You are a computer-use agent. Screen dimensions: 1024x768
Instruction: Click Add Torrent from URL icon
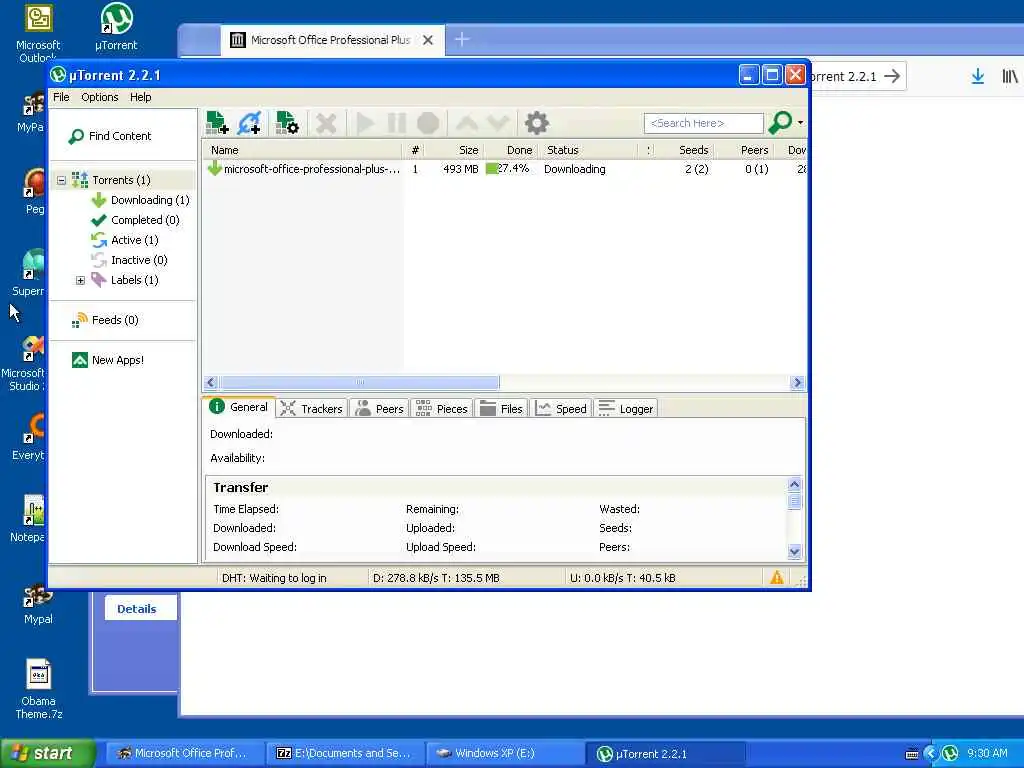pos(249,123)
